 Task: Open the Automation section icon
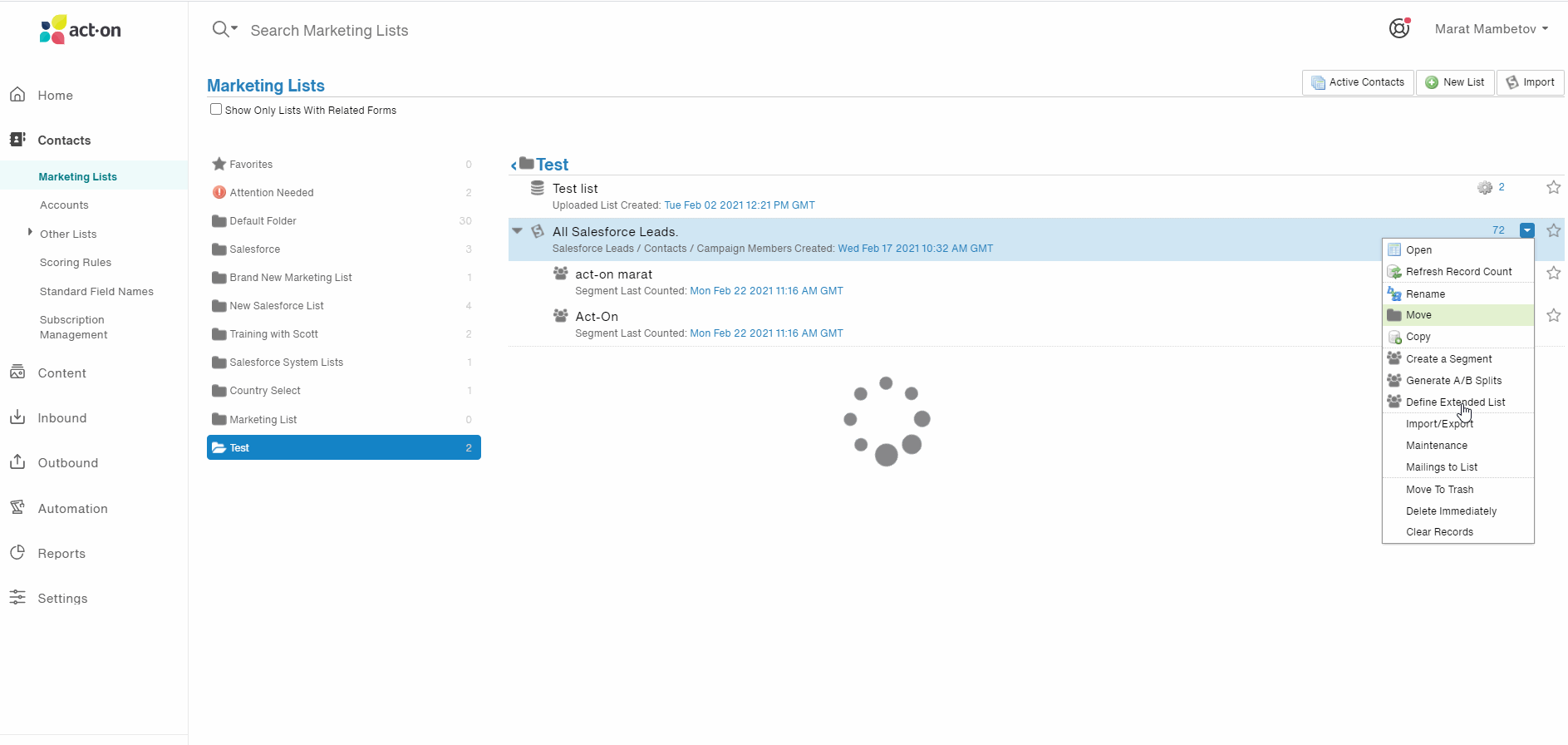pyautogui.click(x=17, y=508)
